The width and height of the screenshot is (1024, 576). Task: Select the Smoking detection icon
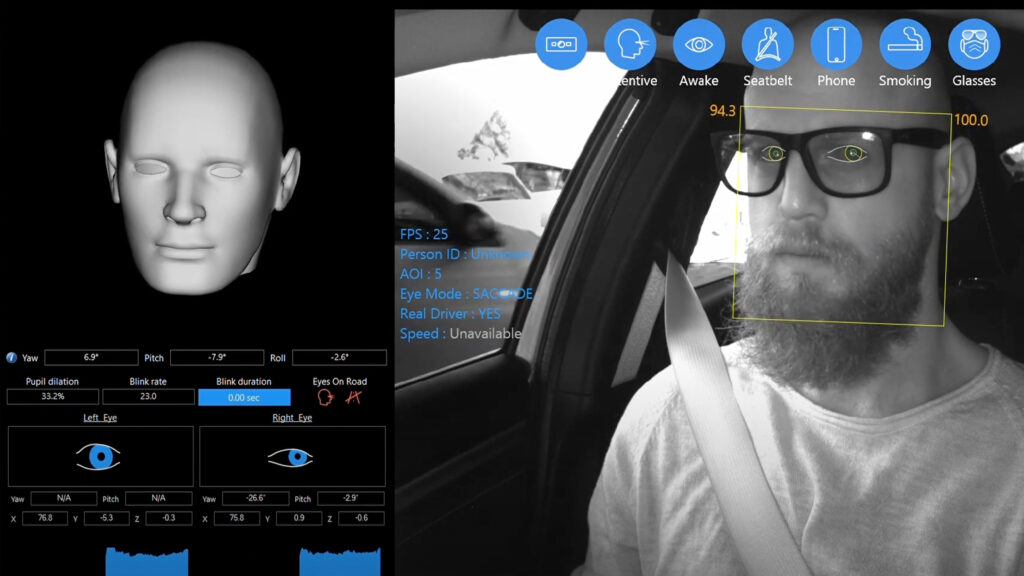point(904,44)
